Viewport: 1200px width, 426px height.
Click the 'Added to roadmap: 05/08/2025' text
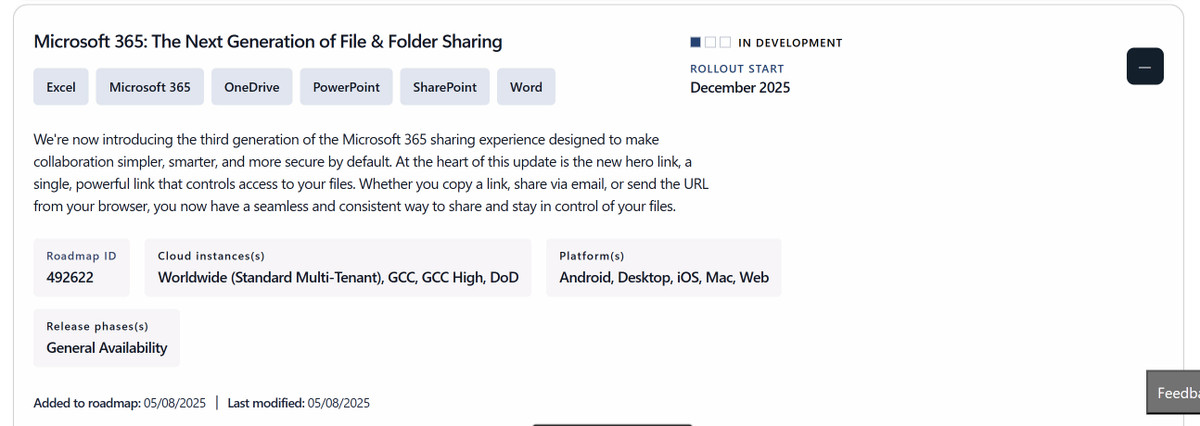(120, 403)
